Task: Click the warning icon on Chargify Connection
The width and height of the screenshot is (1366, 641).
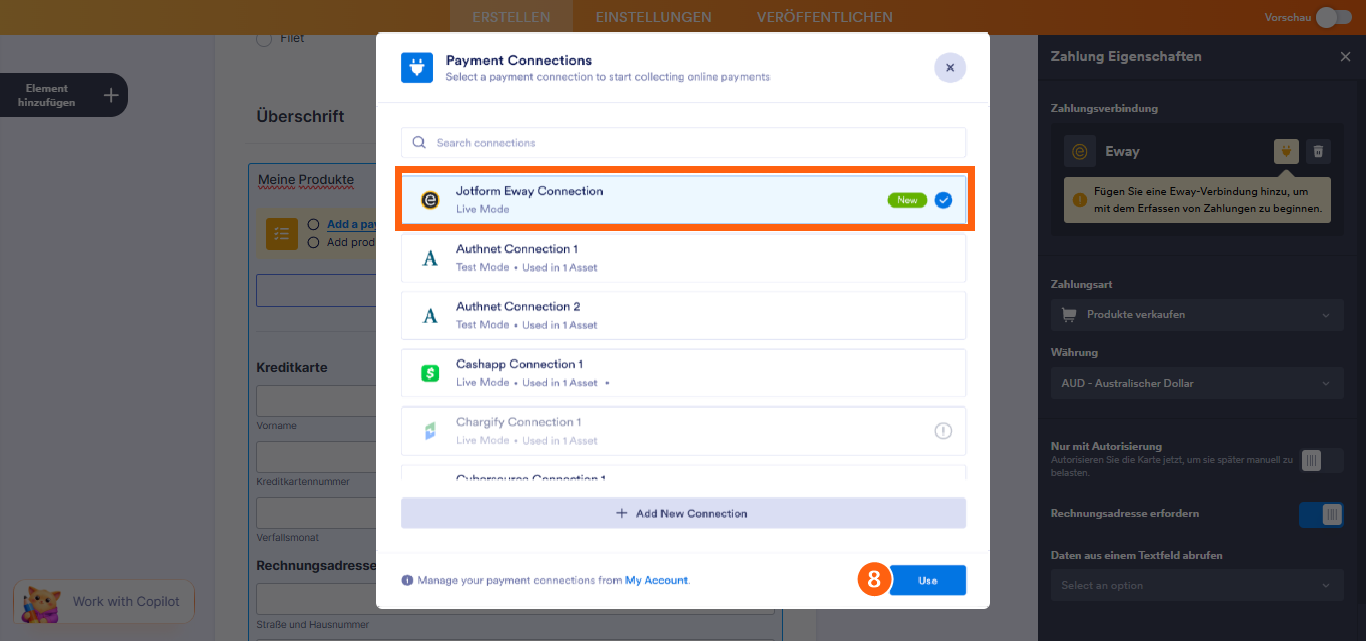Action: pos(943,431)
